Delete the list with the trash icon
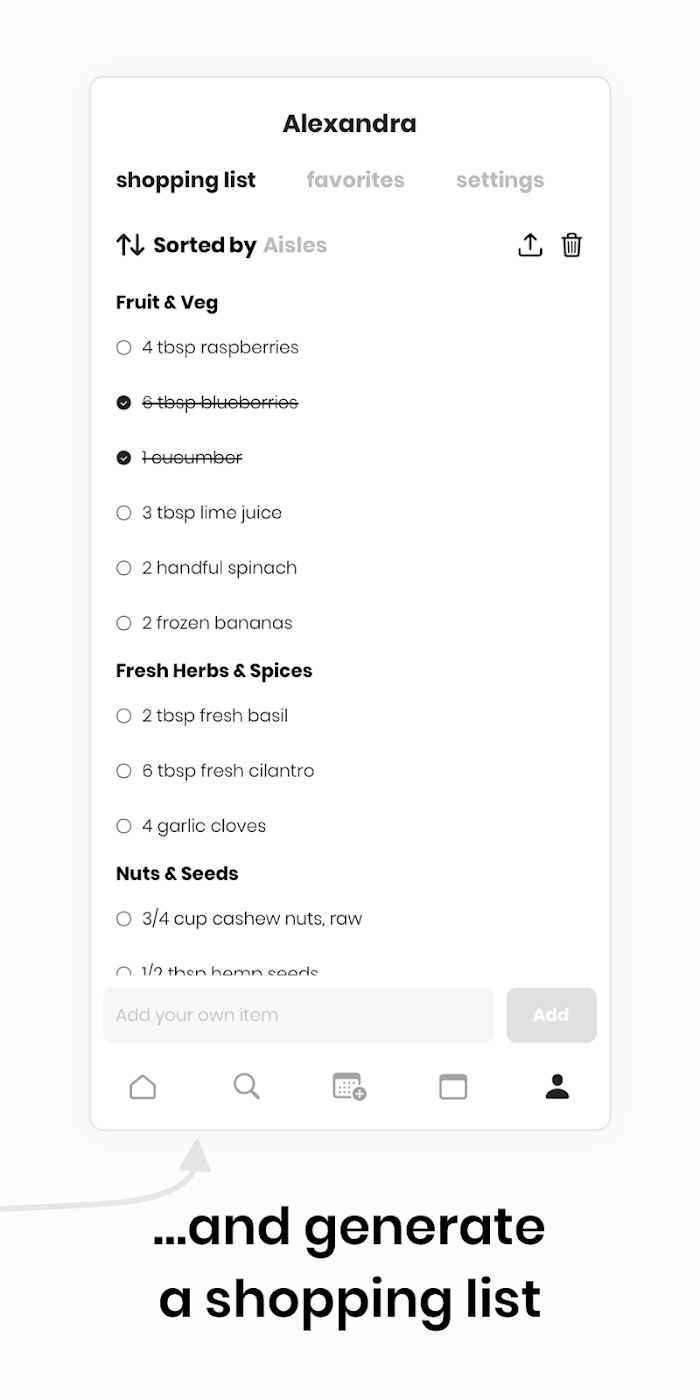Image resolution: width=700 pixels, height=1400 pixels. 571,245
